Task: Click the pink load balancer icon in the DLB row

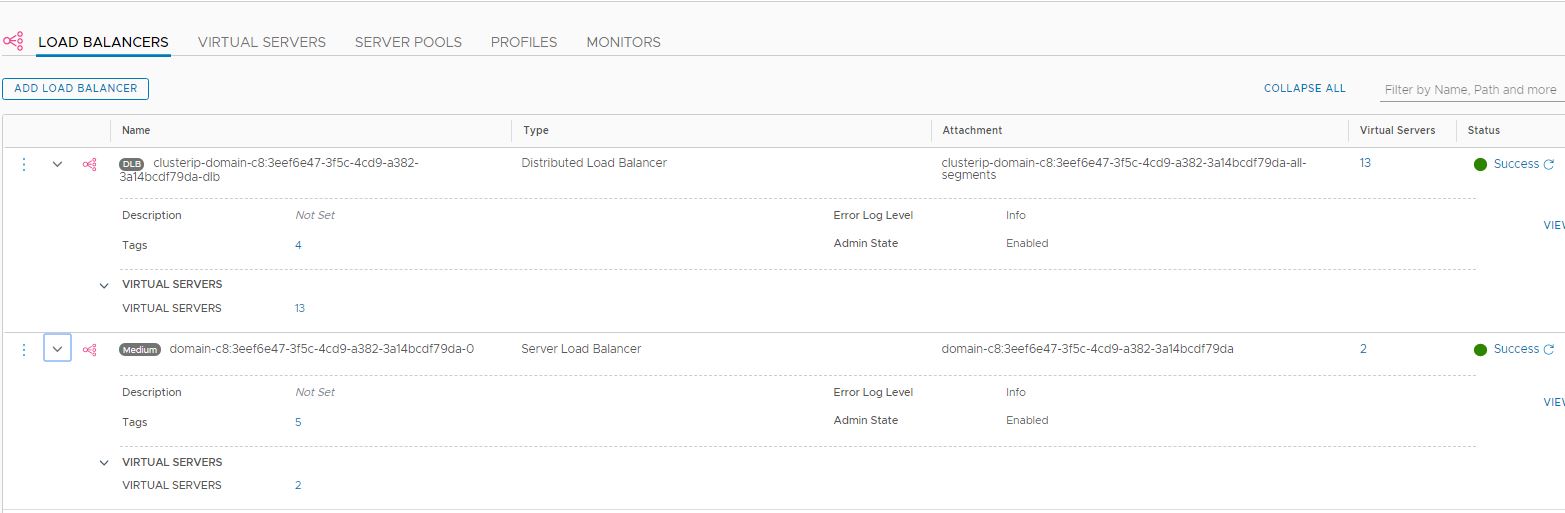Action: click(x=90, y=164)
